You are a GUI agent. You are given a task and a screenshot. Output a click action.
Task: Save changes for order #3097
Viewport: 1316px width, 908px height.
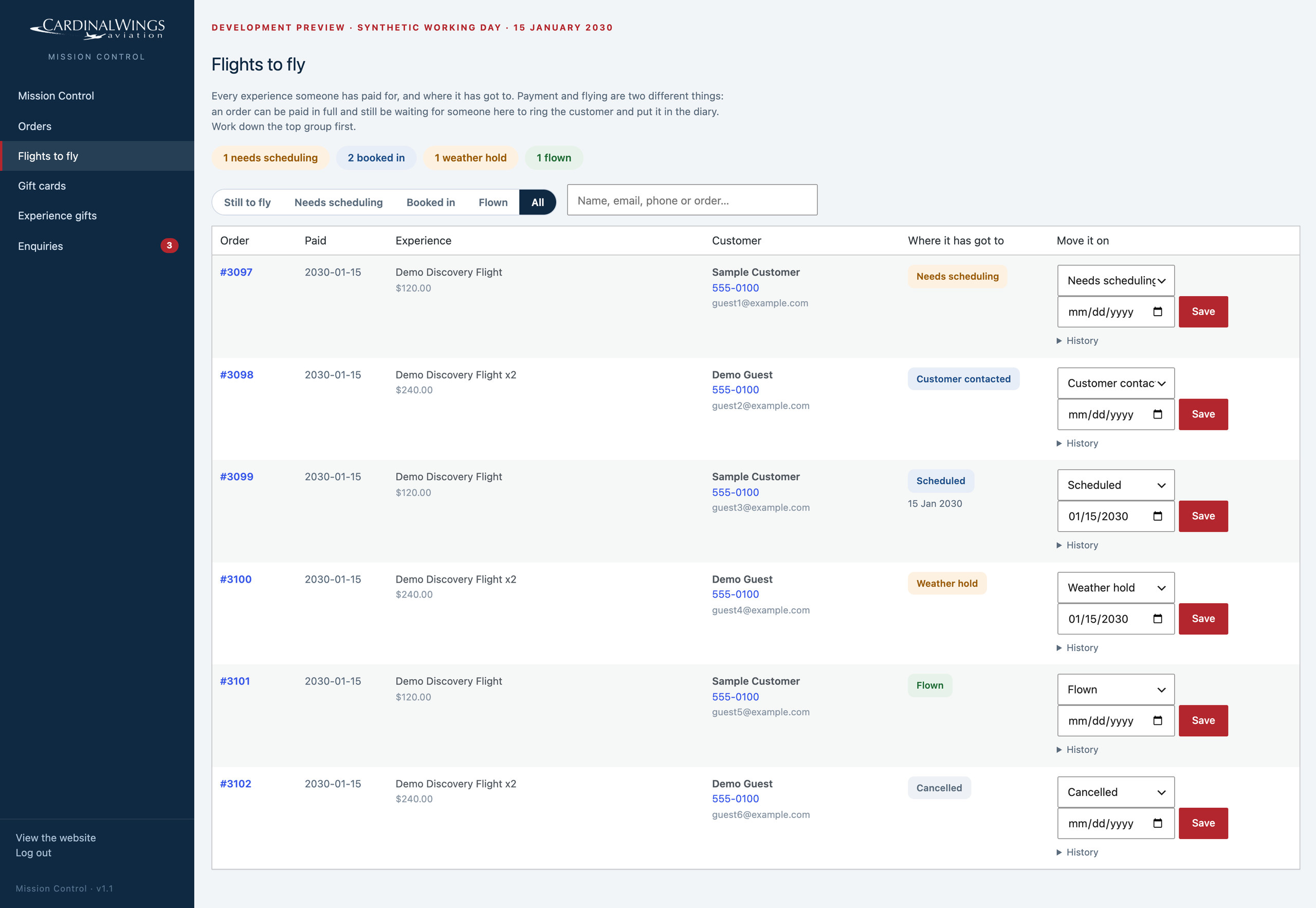click(x=1203, y=312)
